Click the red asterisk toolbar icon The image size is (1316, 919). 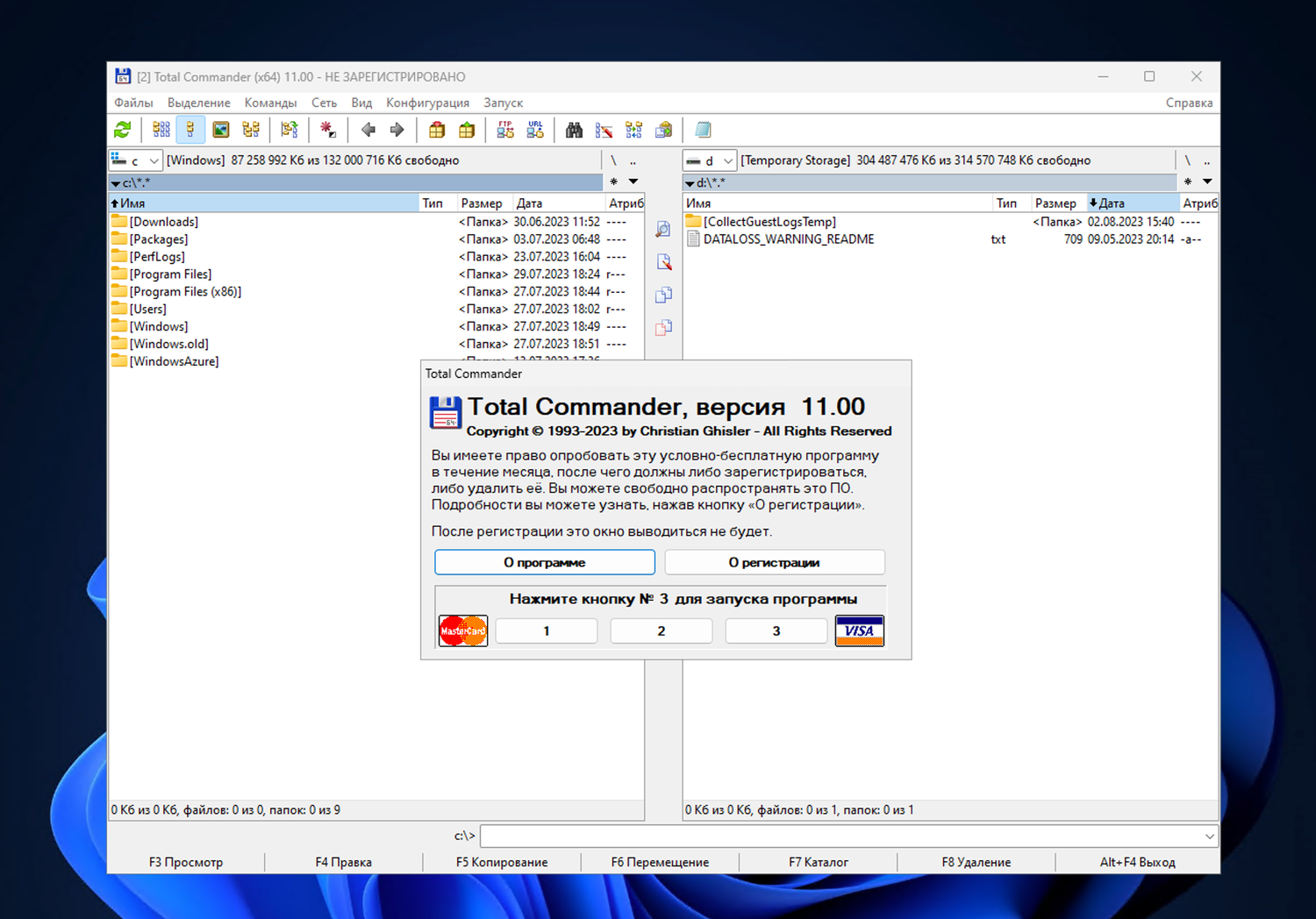pos(328,130)
